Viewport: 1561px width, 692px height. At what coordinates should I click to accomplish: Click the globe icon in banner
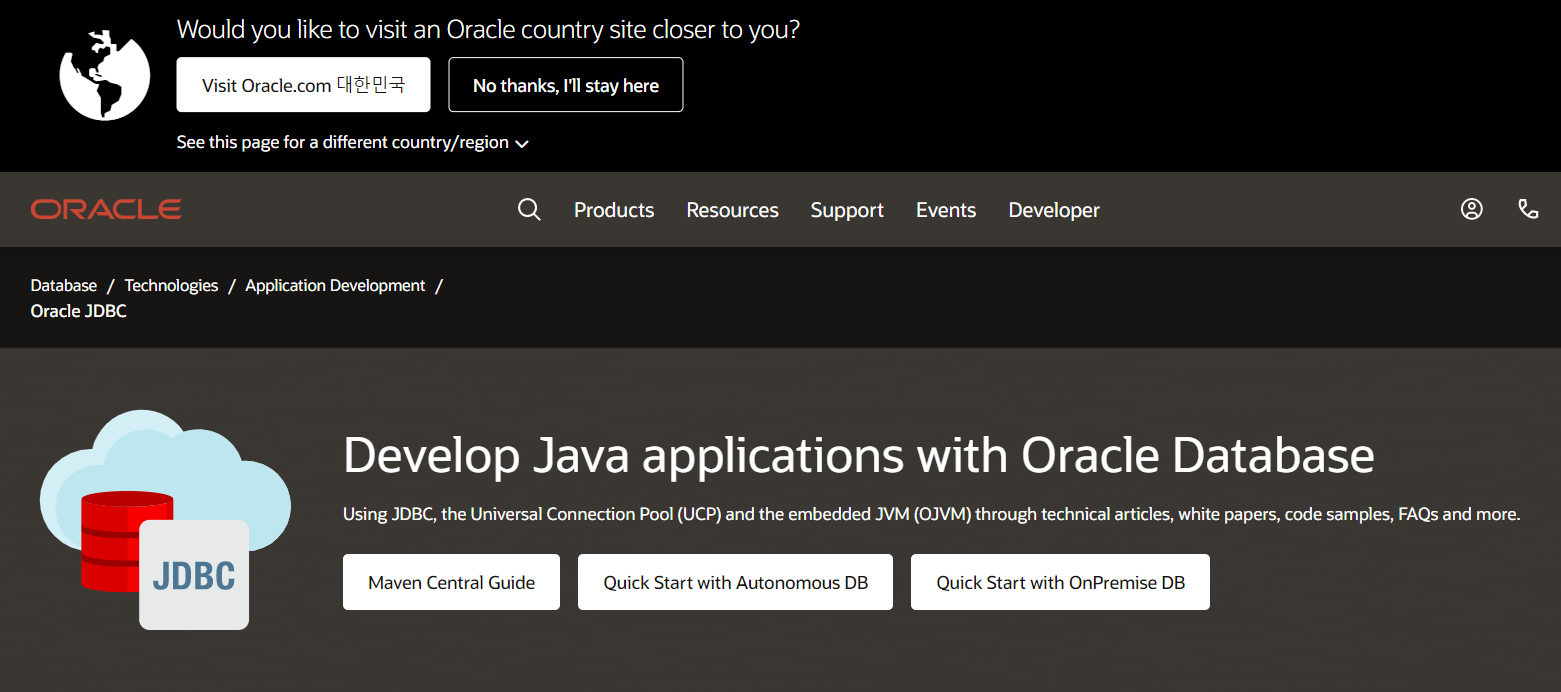tap(105, 75)
